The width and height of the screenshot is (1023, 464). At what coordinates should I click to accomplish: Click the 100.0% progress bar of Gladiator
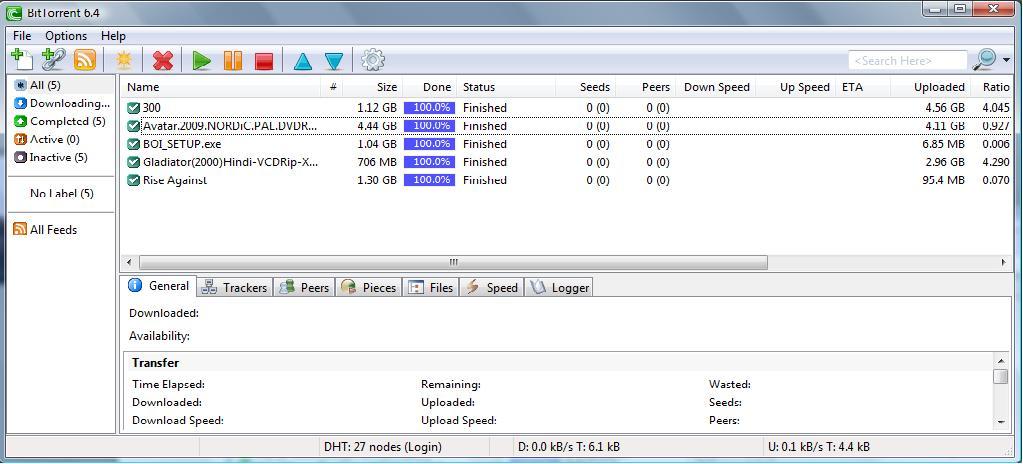click(x=429, y=162)
